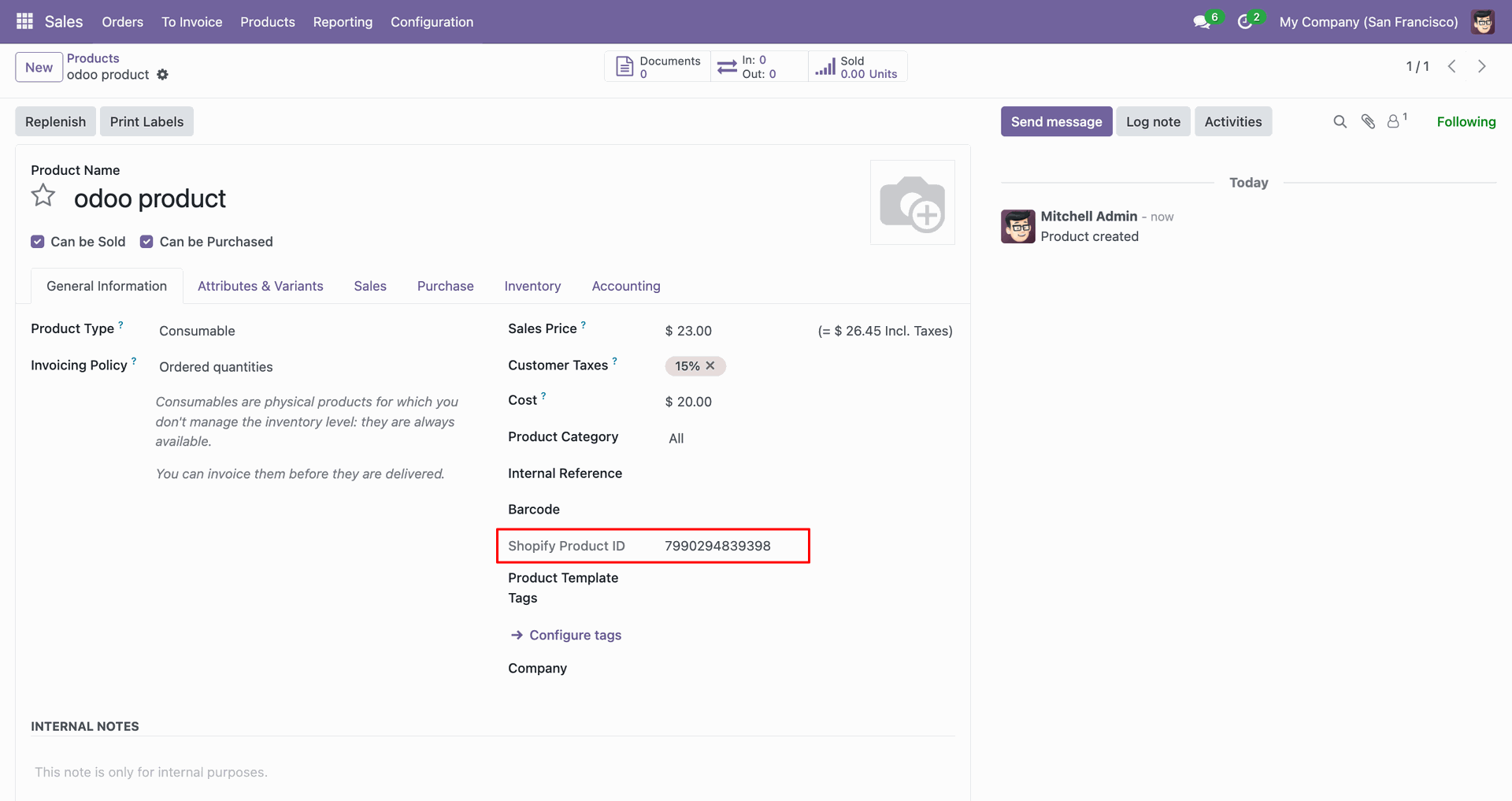1512x801 pixels.
Task: Open the Company selection field
Action: [810, 668]
